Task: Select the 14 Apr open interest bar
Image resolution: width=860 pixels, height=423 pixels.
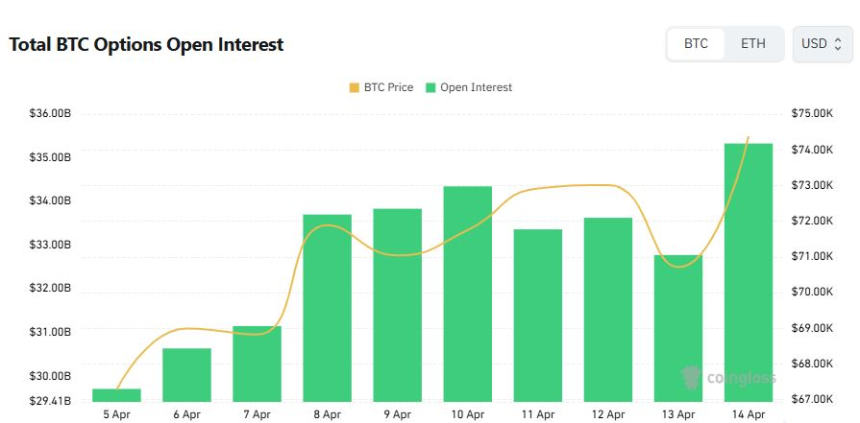Action: (x=748, y=272)
